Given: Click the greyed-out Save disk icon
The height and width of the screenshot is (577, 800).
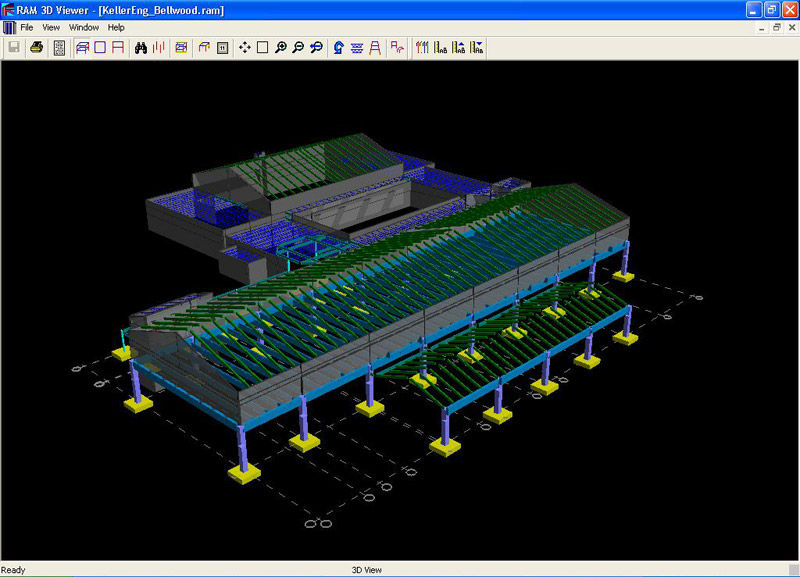Looking at the screenshot, I should coord(14,47).
